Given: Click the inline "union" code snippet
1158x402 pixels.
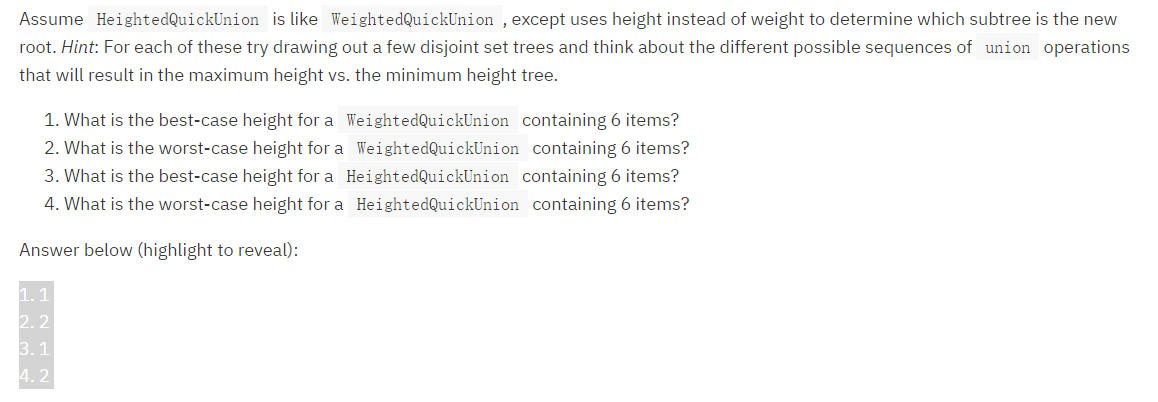Looking at the screenshot, I should click(1007, 48).
